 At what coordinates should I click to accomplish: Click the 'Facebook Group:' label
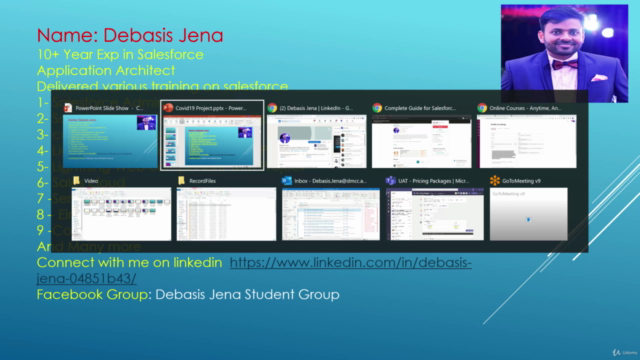tap(94, 294)
